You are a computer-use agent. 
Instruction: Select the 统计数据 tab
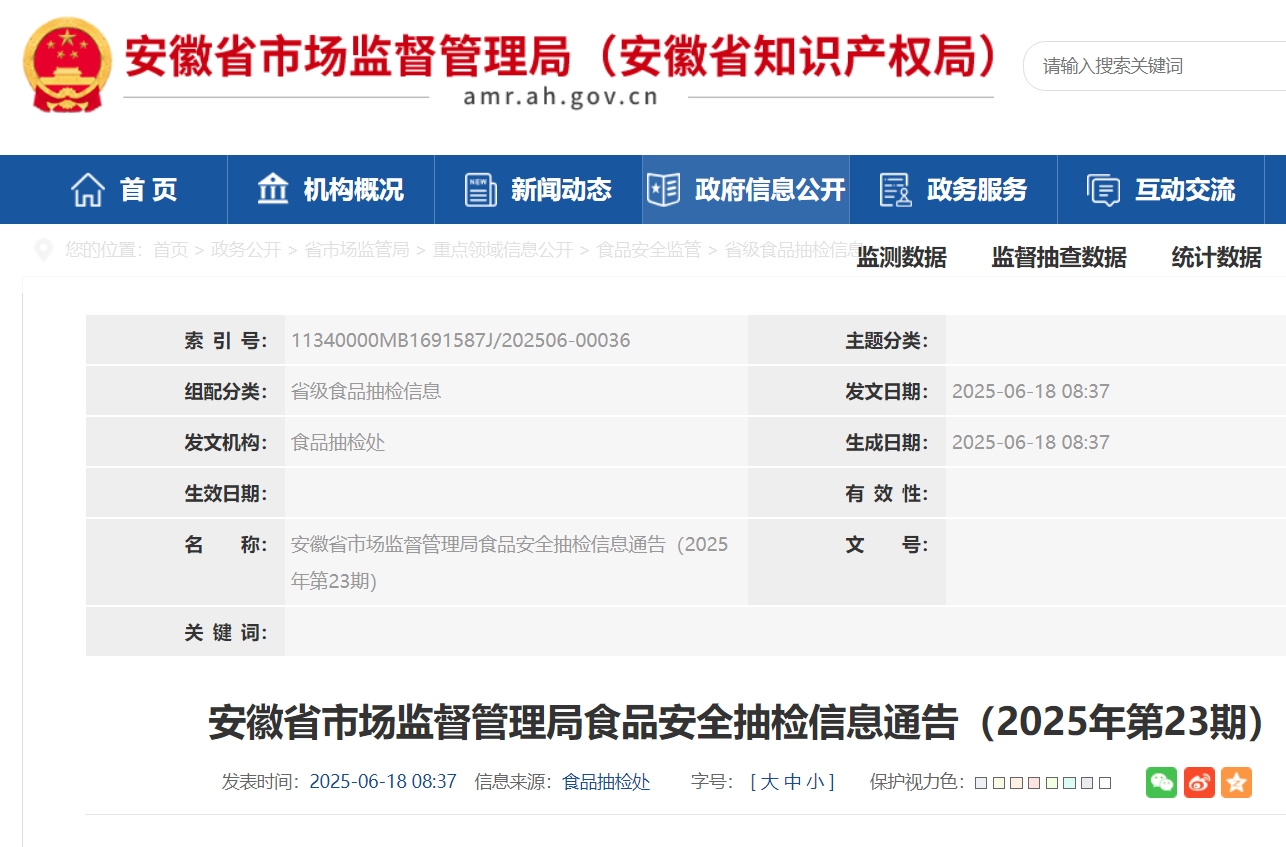point(1216,258)
